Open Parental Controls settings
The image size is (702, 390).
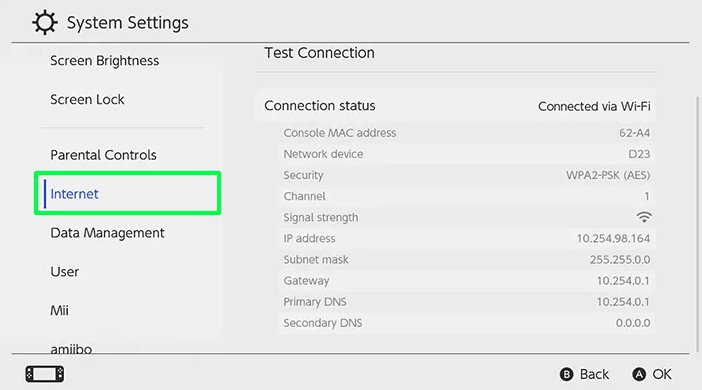click(103, 155)
